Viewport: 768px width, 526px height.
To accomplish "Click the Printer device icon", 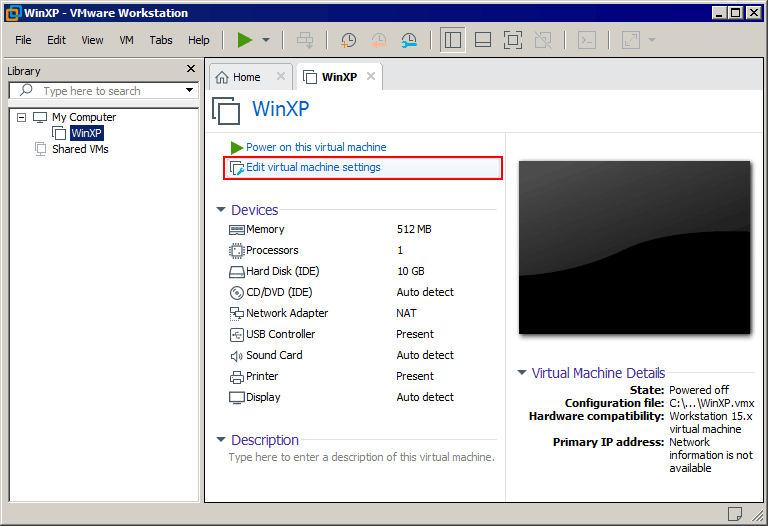I will (x=237, y=377).
